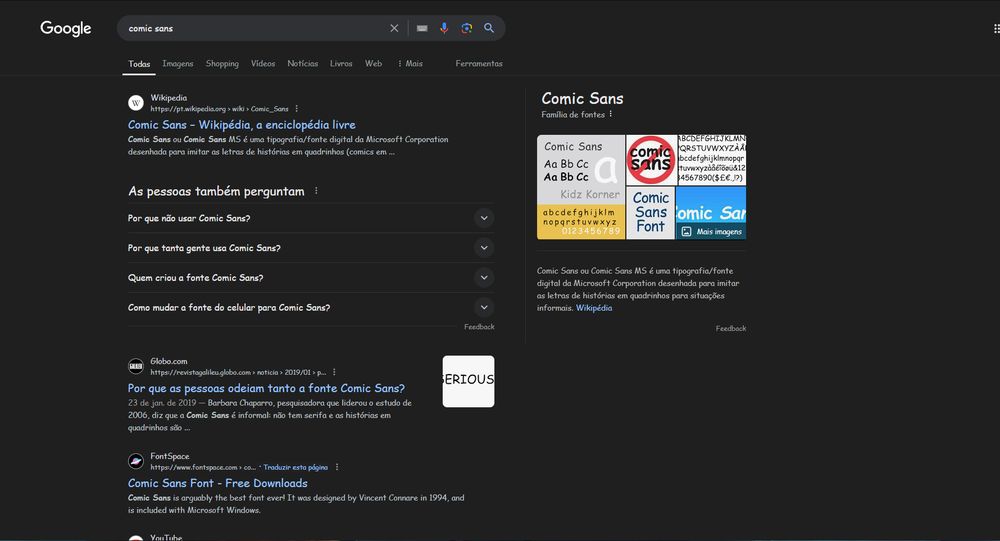Click the Wikipedia favicon

136,103
